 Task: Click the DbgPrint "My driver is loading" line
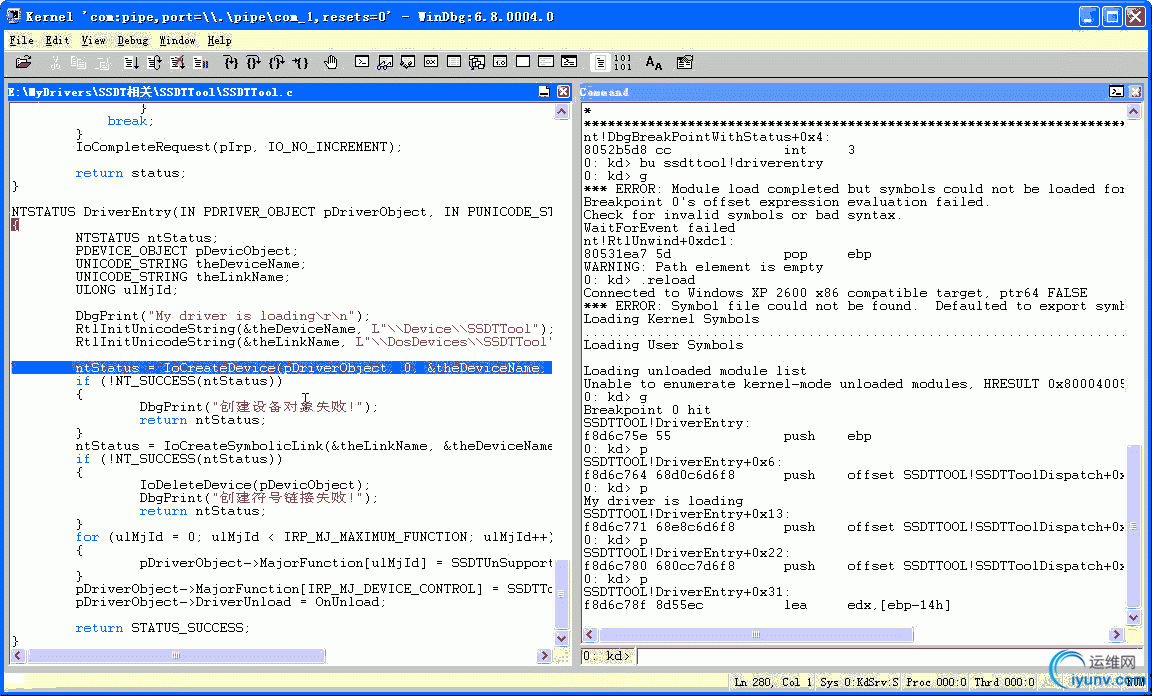tap(223, 316)
